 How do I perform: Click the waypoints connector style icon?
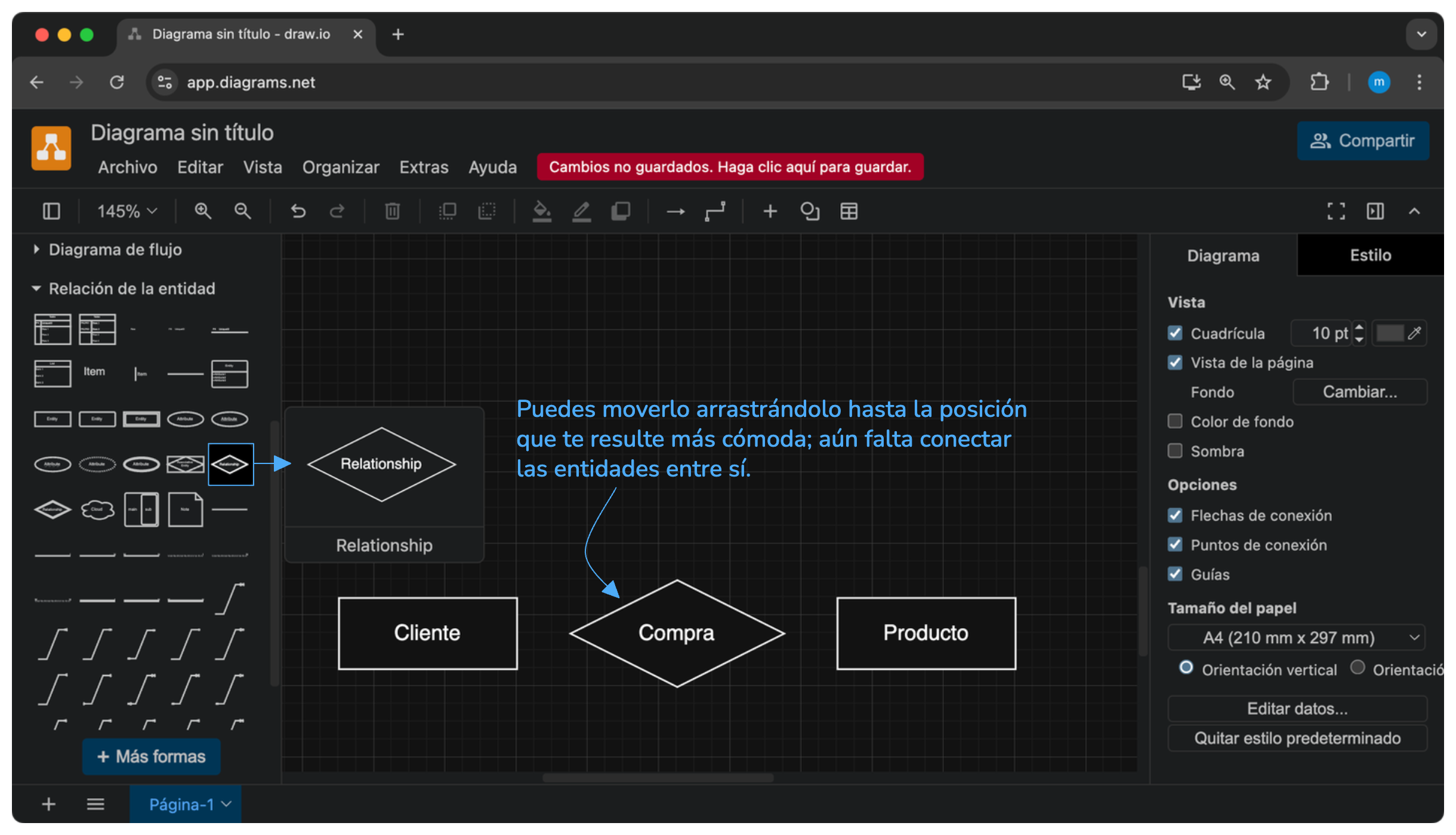click(x=714, y=211)
